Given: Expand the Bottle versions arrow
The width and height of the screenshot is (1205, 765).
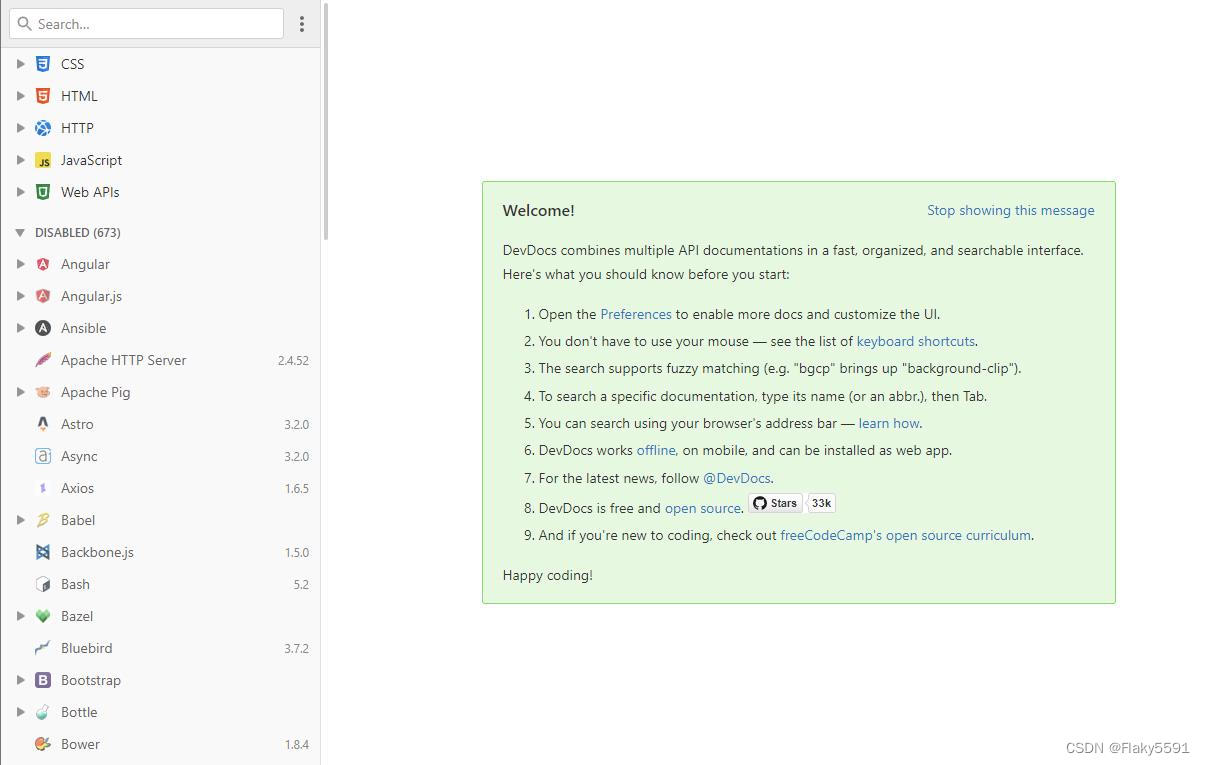Looking at the screenshot, I should click(x=20, y=712).
